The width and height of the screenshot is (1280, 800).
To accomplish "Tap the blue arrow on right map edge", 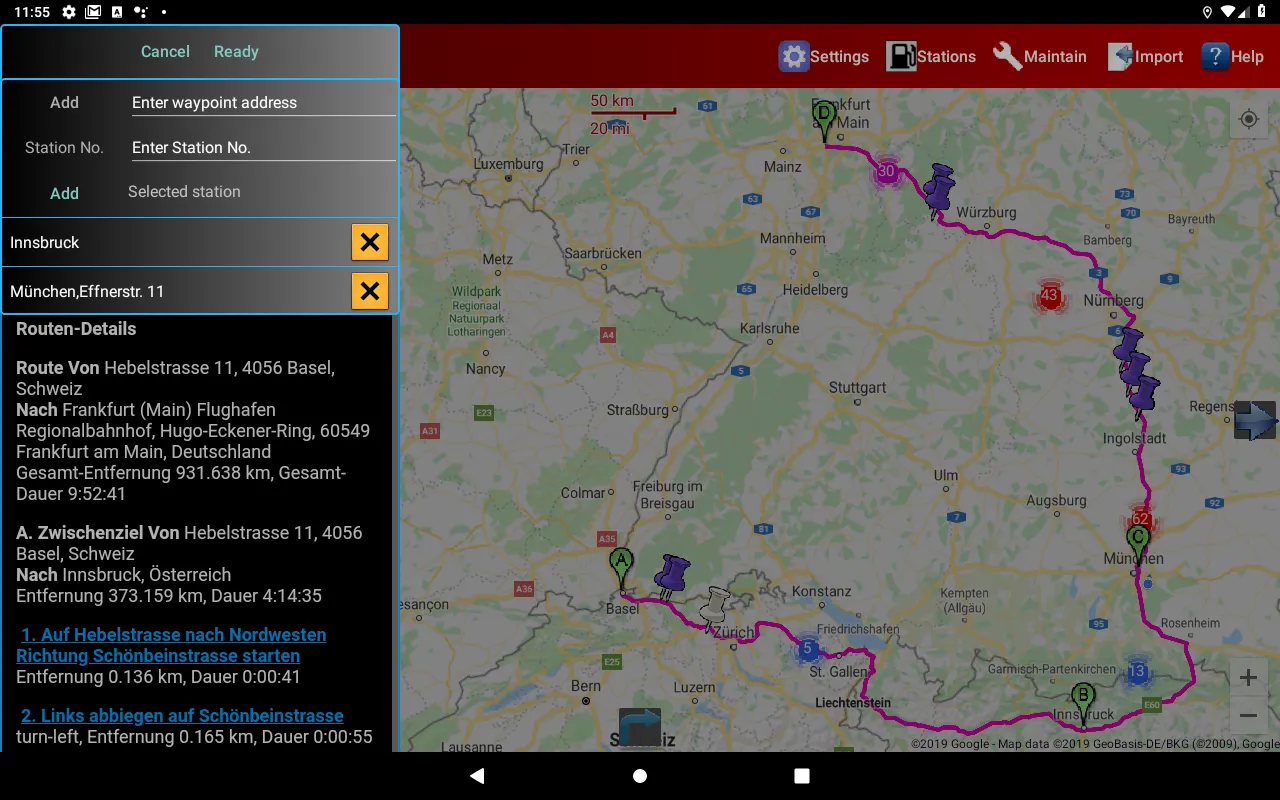I will (1255, 420).
